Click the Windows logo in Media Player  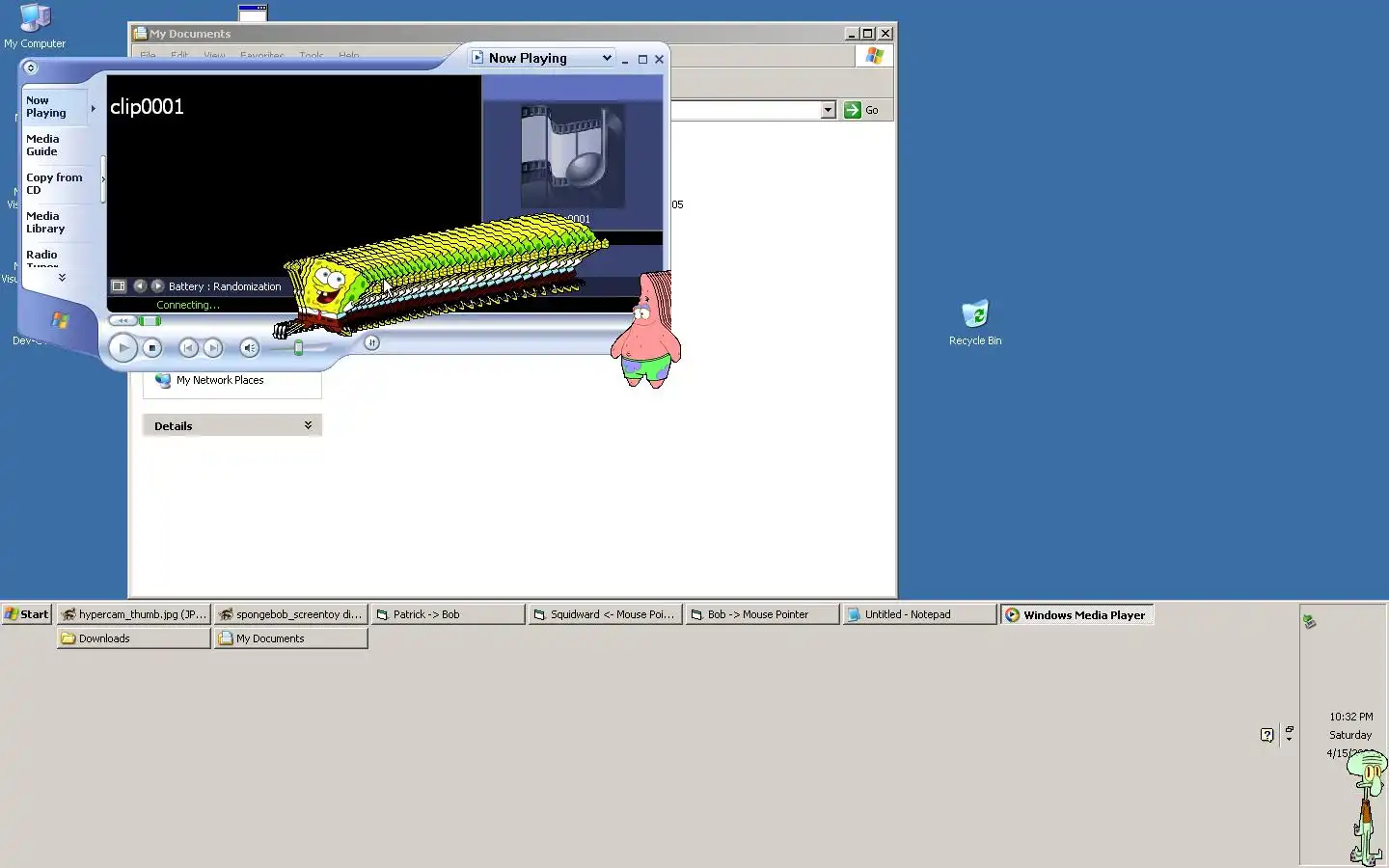pyautogui.click(x=60, y=319)
